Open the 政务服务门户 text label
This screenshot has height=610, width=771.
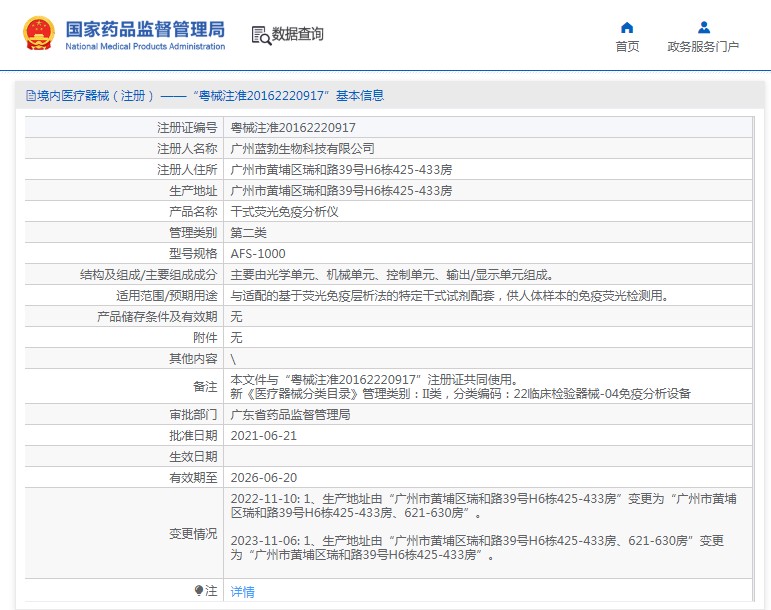coord(703,47)
